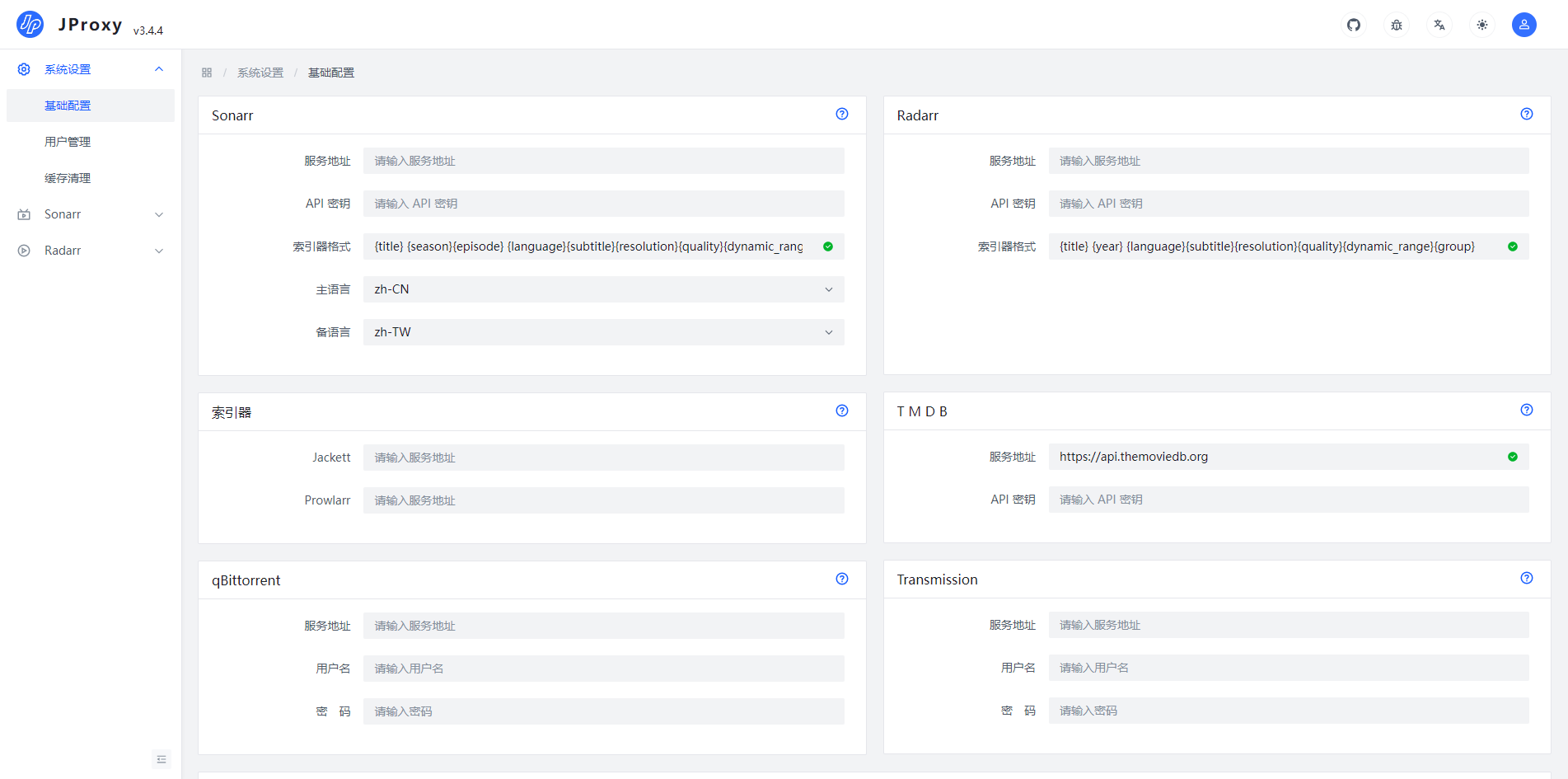The image size is (1568, 779).
Task: Select the 基础配置 menu item
Action: pyautogui.click(x=91, y=106)
